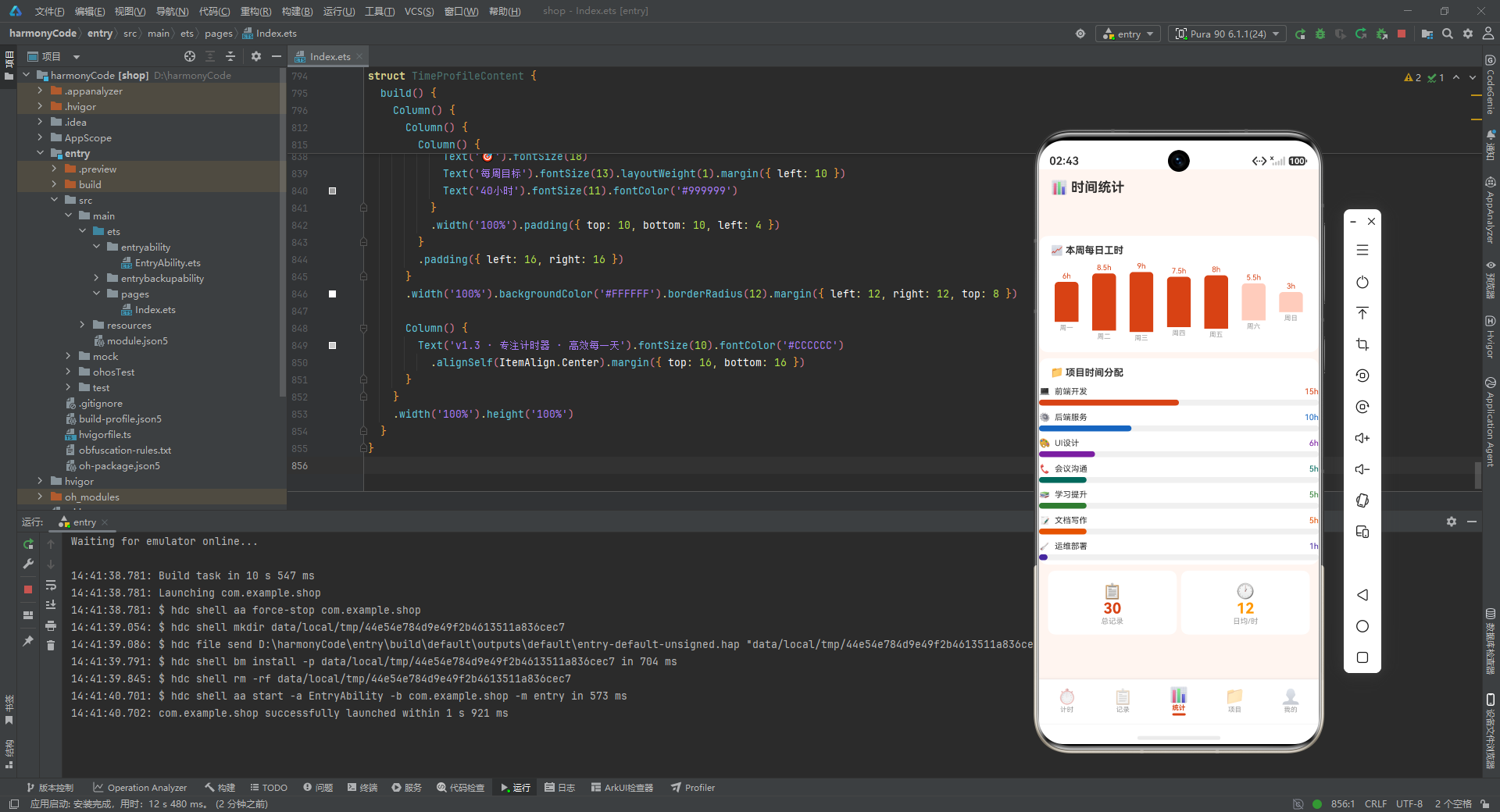Open the ArkUI检查器 tool window
The height and width of the screenshot is (812, 1500).
coord(622,787)
